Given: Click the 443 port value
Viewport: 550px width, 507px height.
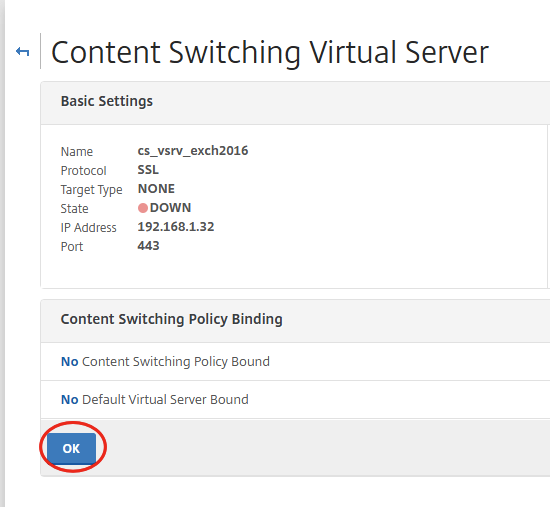Looking at the screenshot, I should [148, 246].
